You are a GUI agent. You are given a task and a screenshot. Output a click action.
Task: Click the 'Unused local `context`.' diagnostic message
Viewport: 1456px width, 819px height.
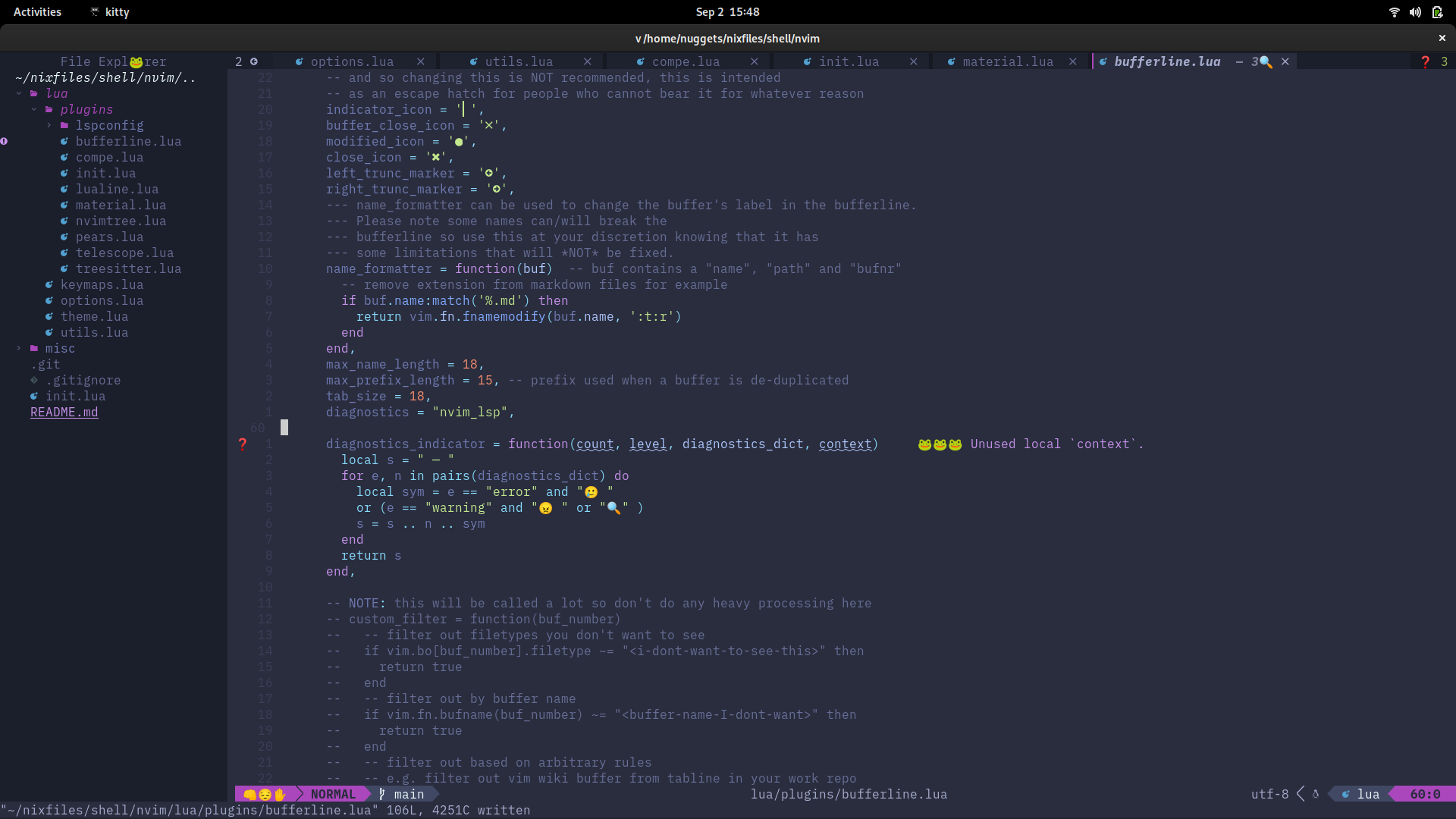[1057, 444]
